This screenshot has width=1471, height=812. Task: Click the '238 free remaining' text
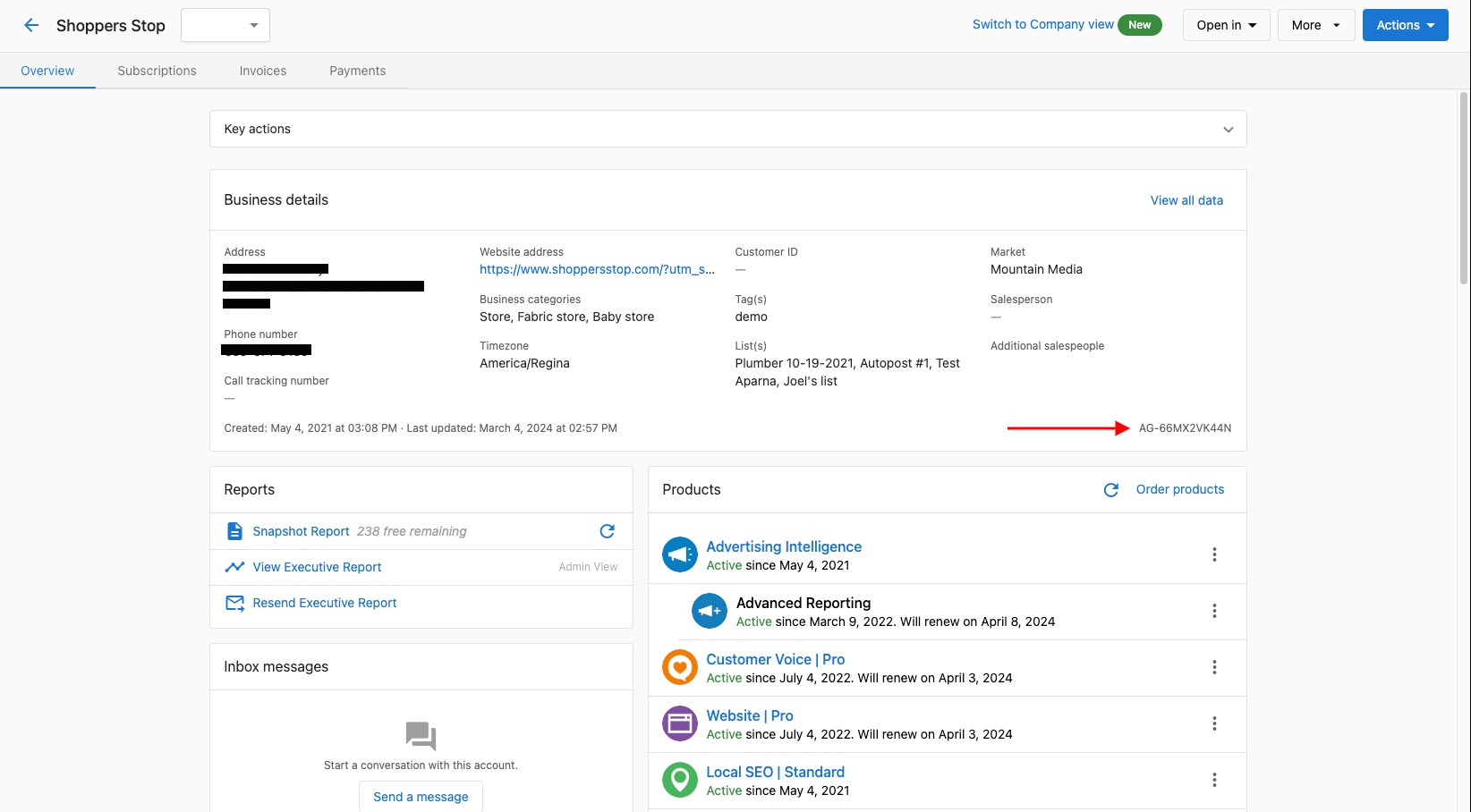pyautogui.click(x=412, y=531)
